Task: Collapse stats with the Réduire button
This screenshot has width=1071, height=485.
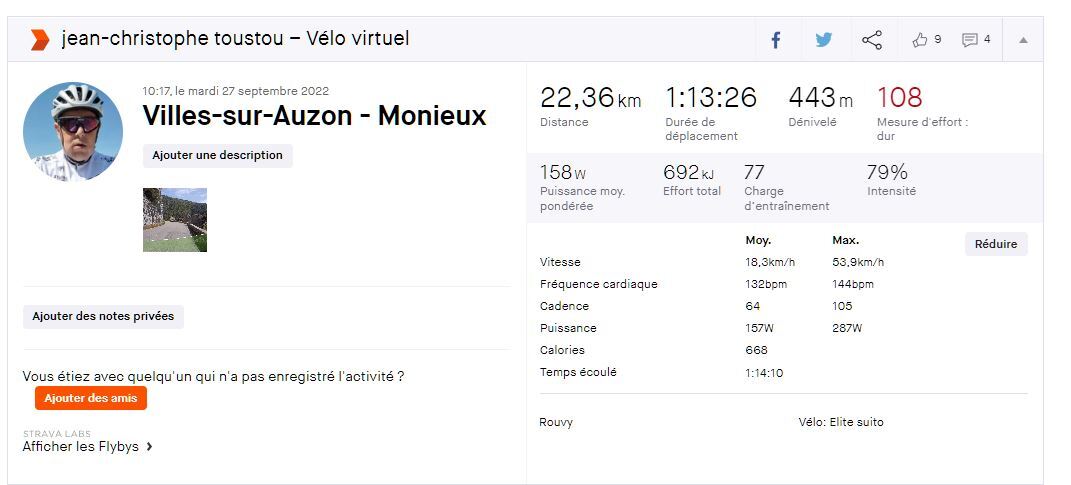Action: pos(995,244)
